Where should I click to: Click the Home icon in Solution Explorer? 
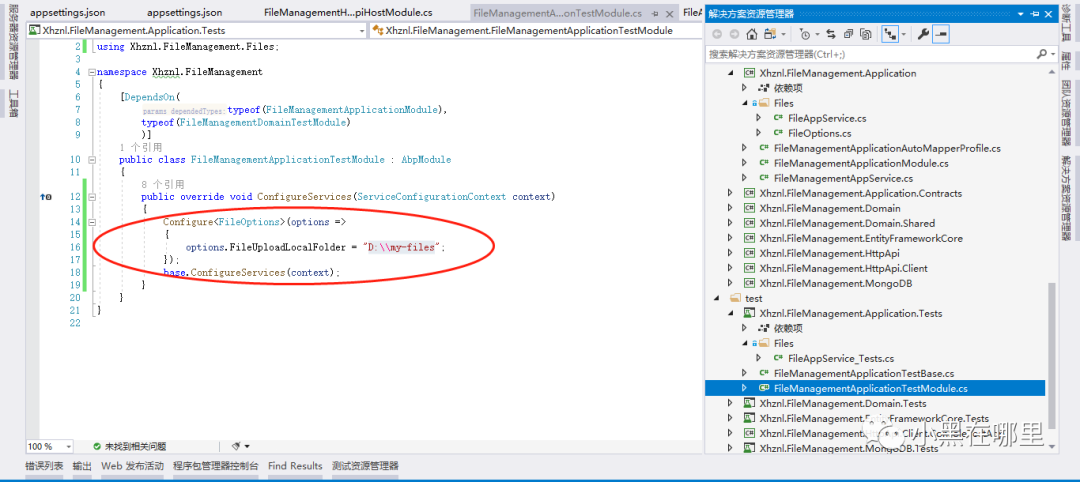click(751, 34)
